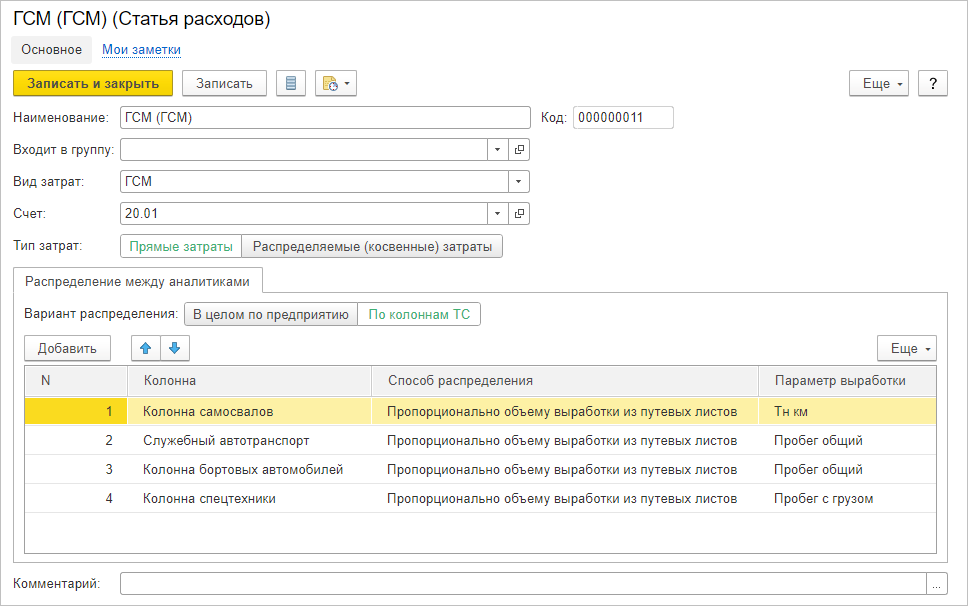Click into the Наименование text field
Screen dimensions: 968x606
point(324,118)
